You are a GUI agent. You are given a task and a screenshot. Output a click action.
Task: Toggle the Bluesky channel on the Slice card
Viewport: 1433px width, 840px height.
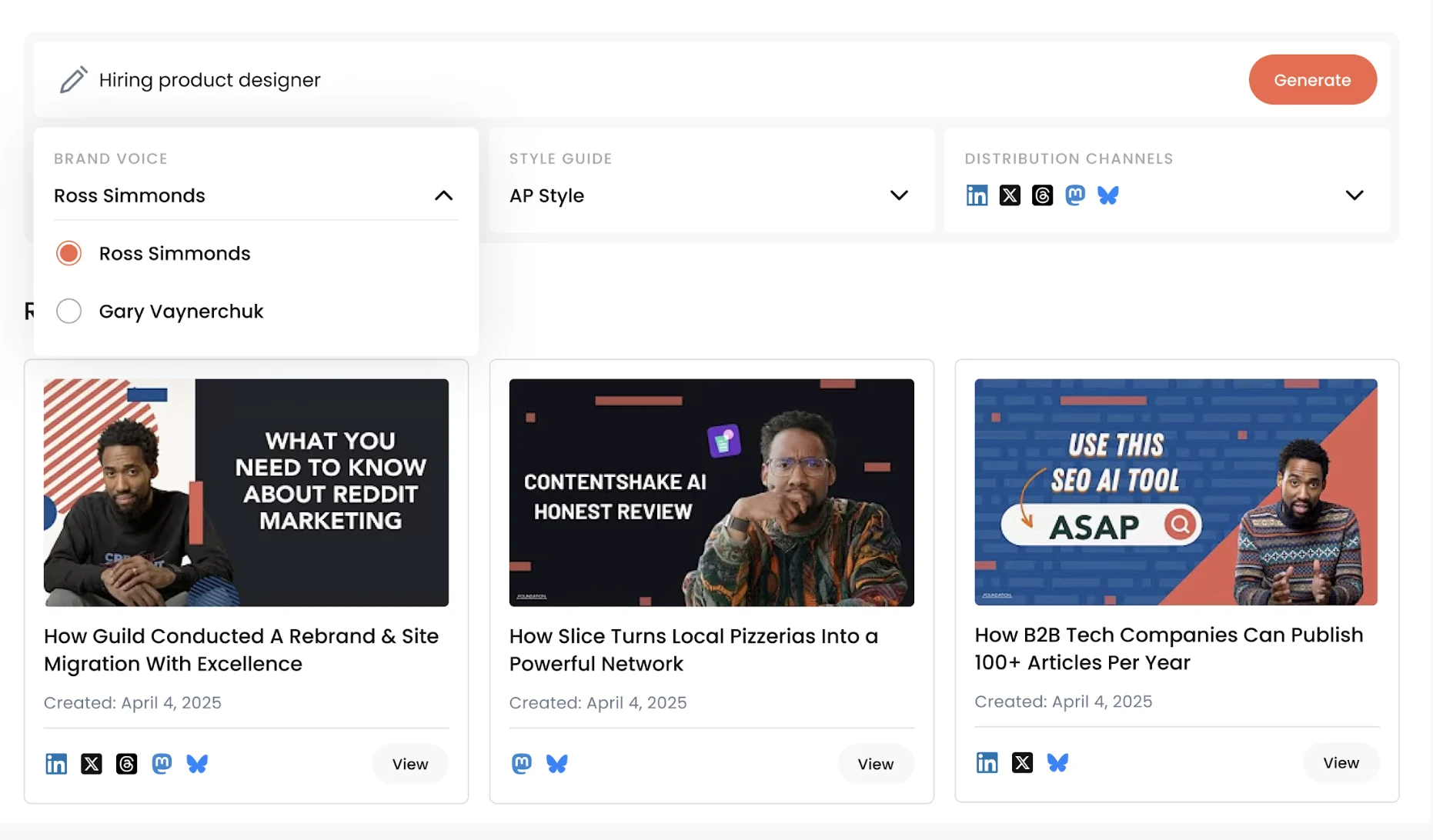[x=556, y=763]
